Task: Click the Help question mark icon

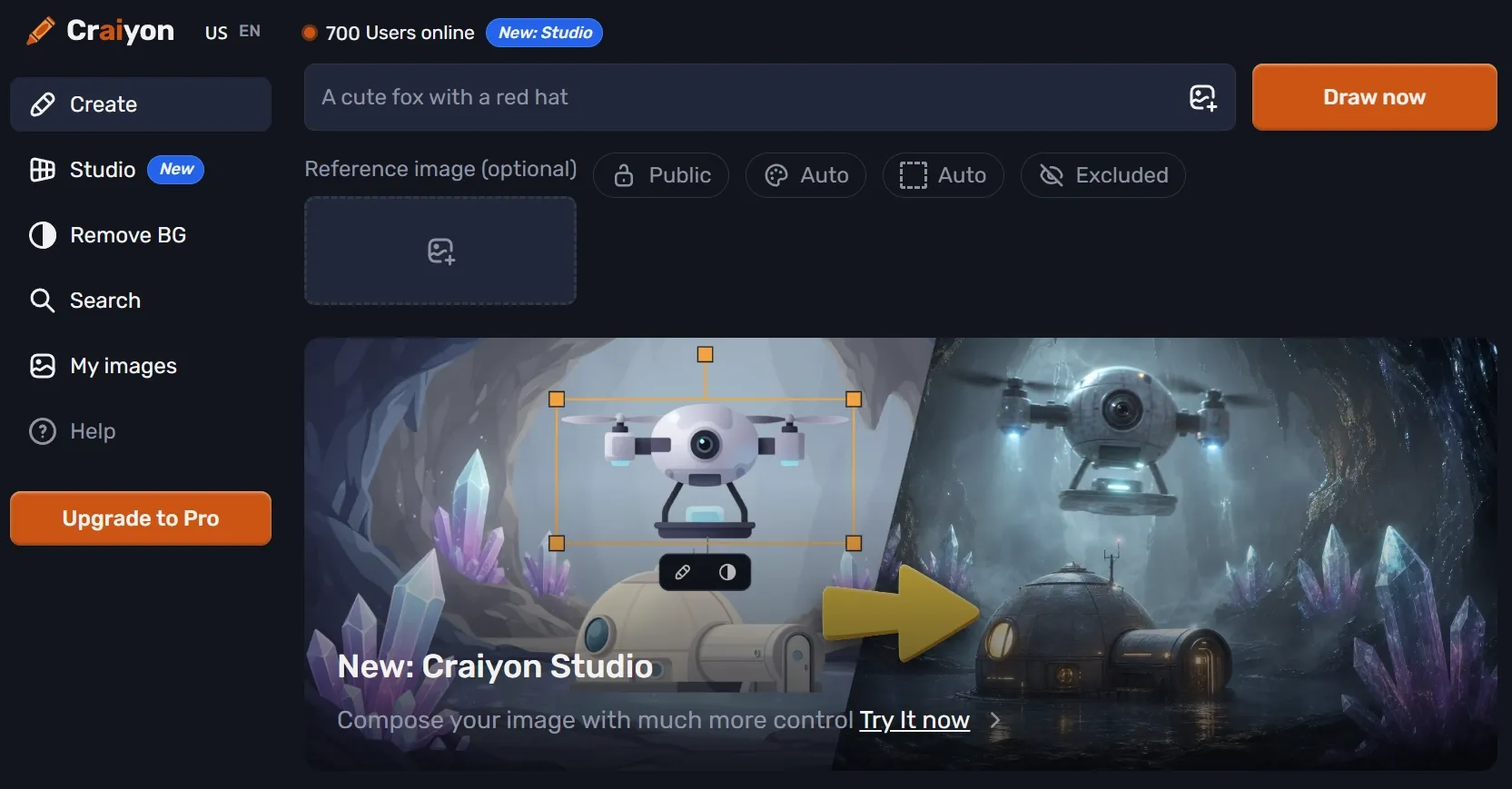Action: point(43,431)
